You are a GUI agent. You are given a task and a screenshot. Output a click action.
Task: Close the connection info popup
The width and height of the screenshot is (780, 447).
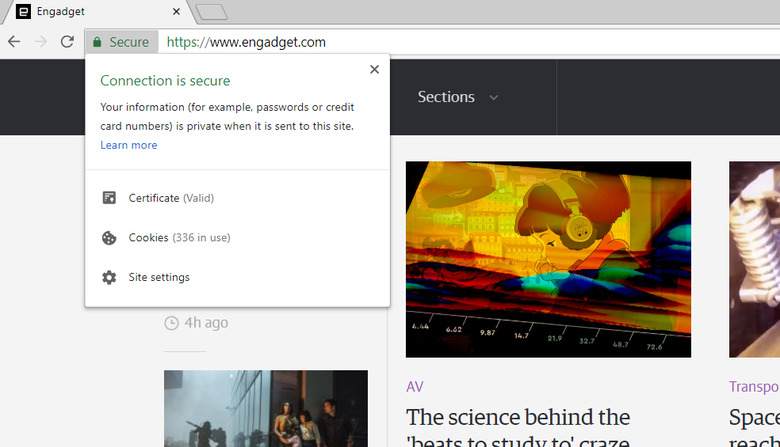(375, 70)
